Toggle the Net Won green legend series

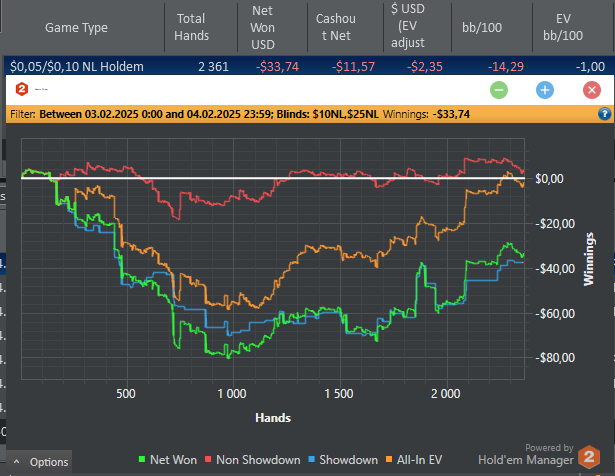pos(167,460)
